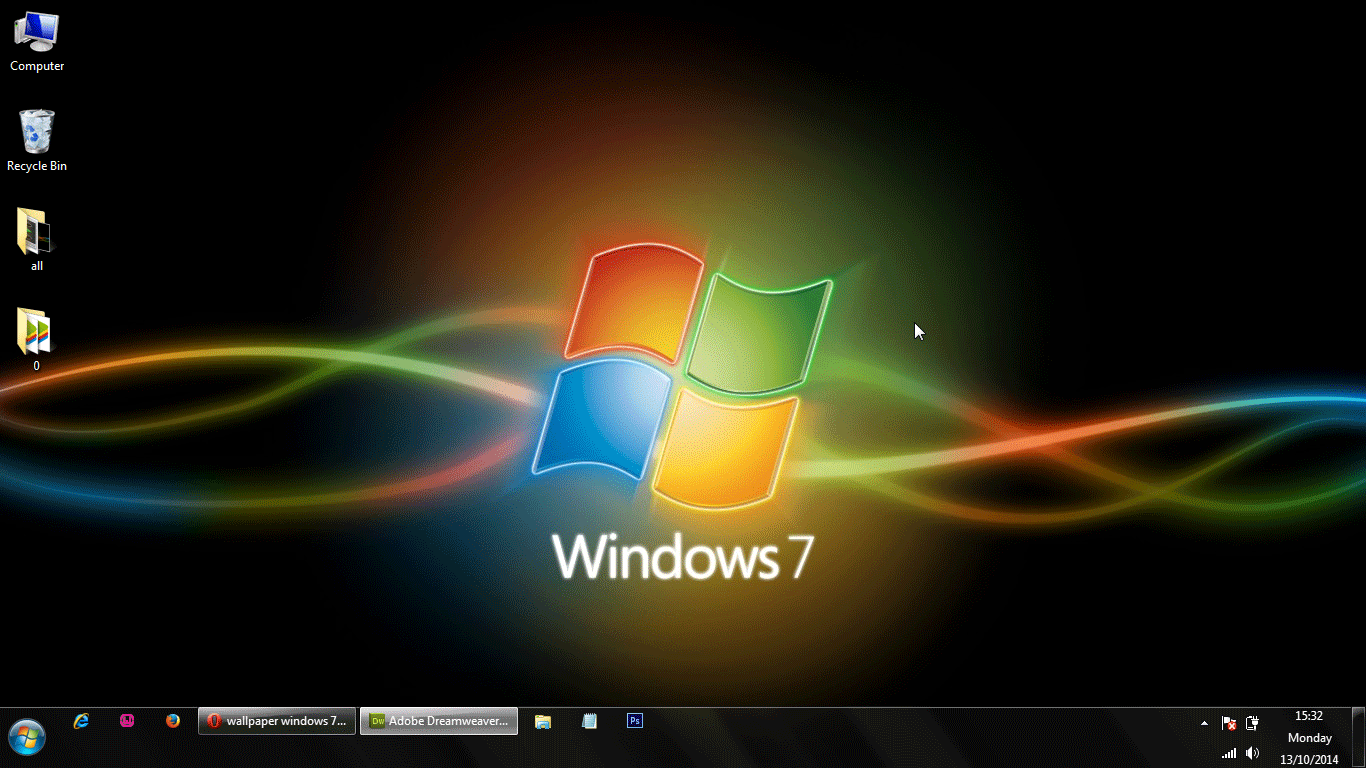
Task: Switch to the Adobe Dreamweaver window
Action: coord(439,721)
